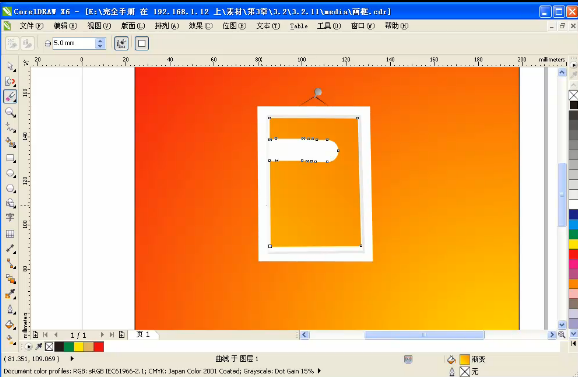Open the Fill bucket tool
This screenshot has width=578, height=377.
(10, 325)
